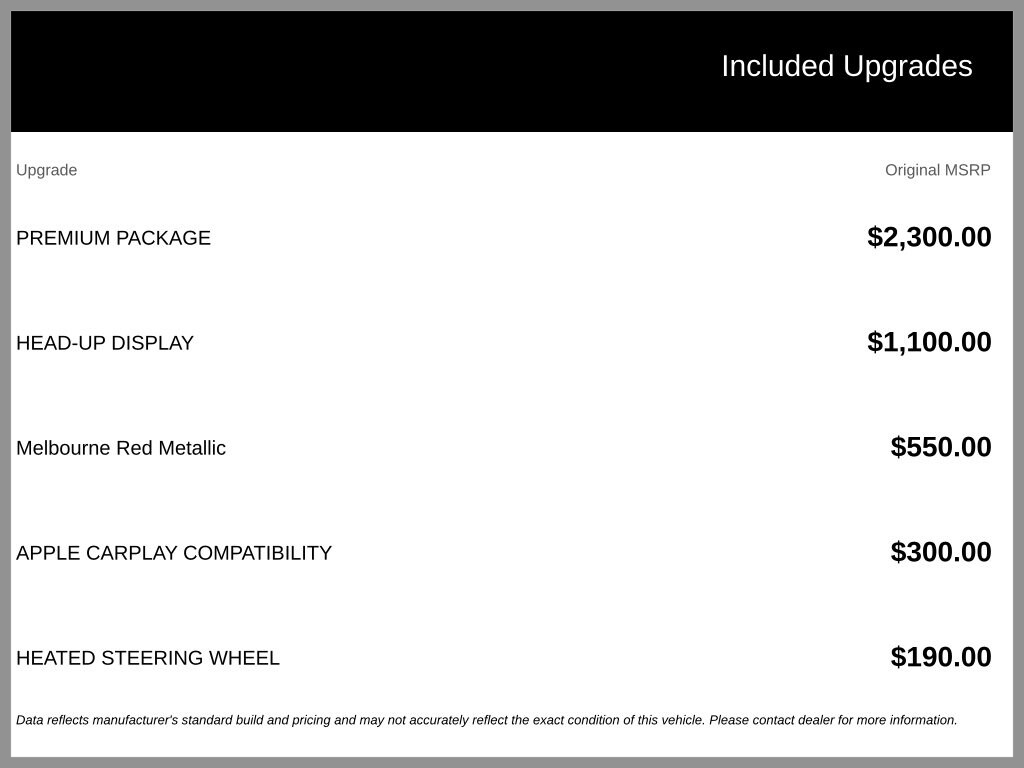Select the Upgrade column header
The height and width of the screenshot is (768, 1024).
pos(46,170)
